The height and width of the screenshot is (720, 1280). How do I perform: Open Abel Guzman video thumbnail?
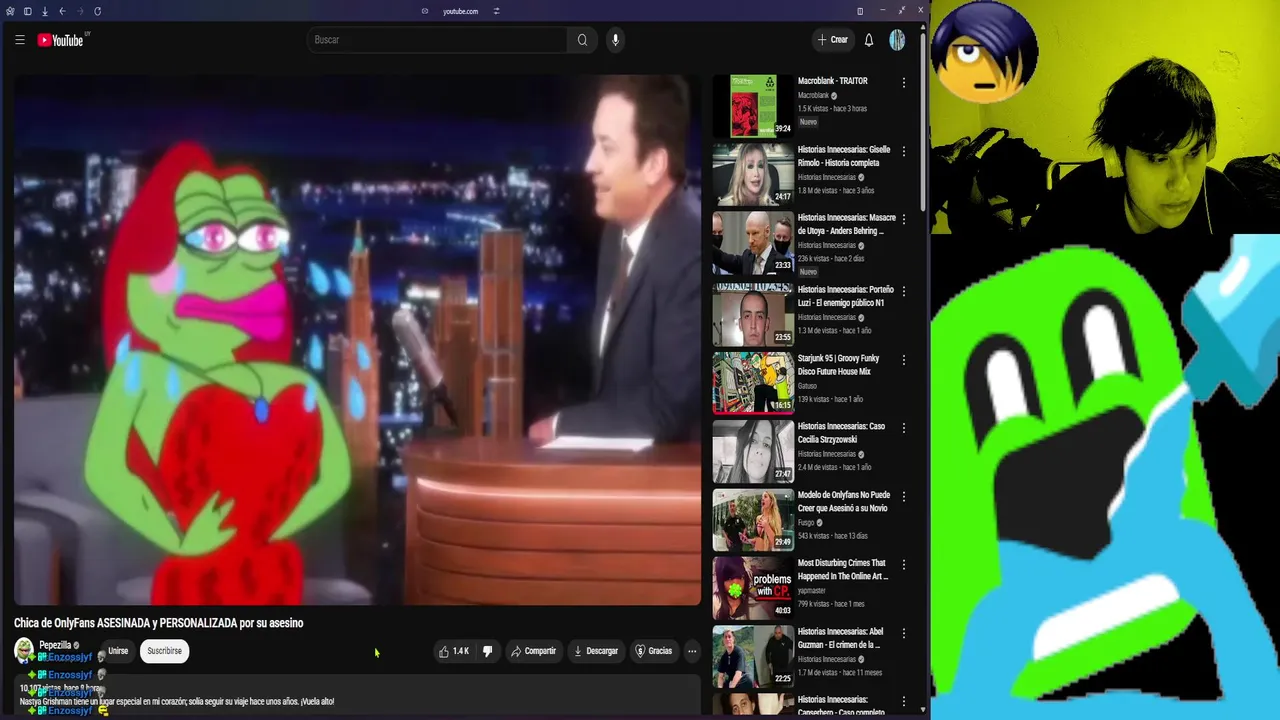(753, 657)
